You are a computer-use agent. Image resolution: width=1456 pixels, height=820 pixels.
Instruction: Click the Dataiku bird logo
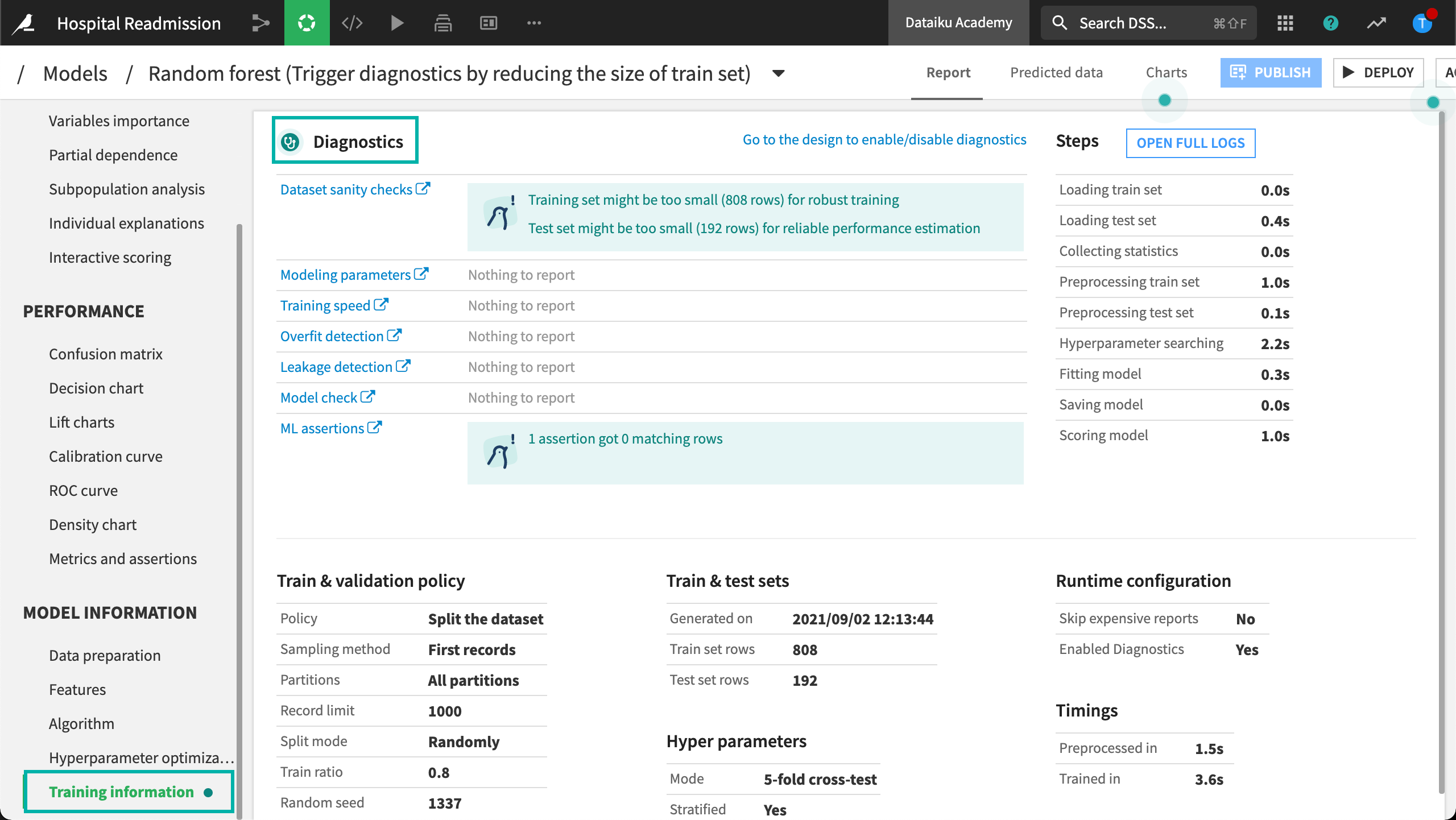(x=24, y=23)
